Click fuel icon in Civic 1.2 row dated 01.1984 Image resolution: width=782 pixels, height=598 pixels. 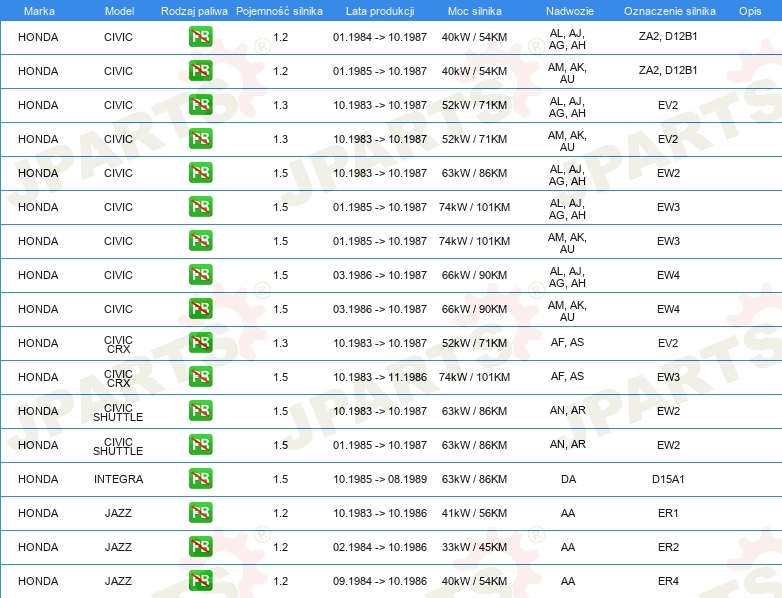tap(200, 37)
